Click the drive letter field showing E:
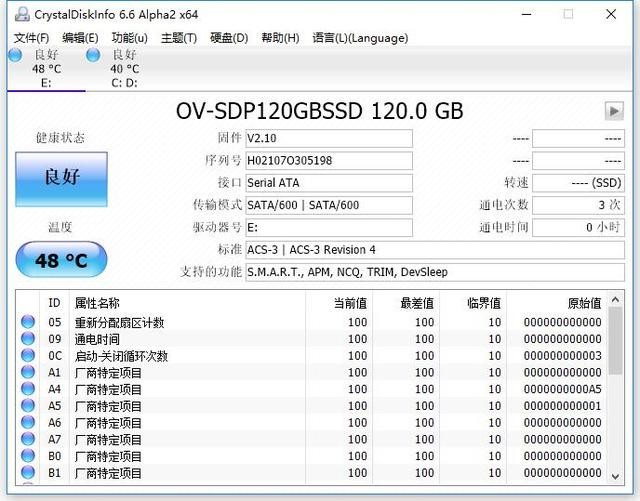The image size is (640, 501). (329, 227)
